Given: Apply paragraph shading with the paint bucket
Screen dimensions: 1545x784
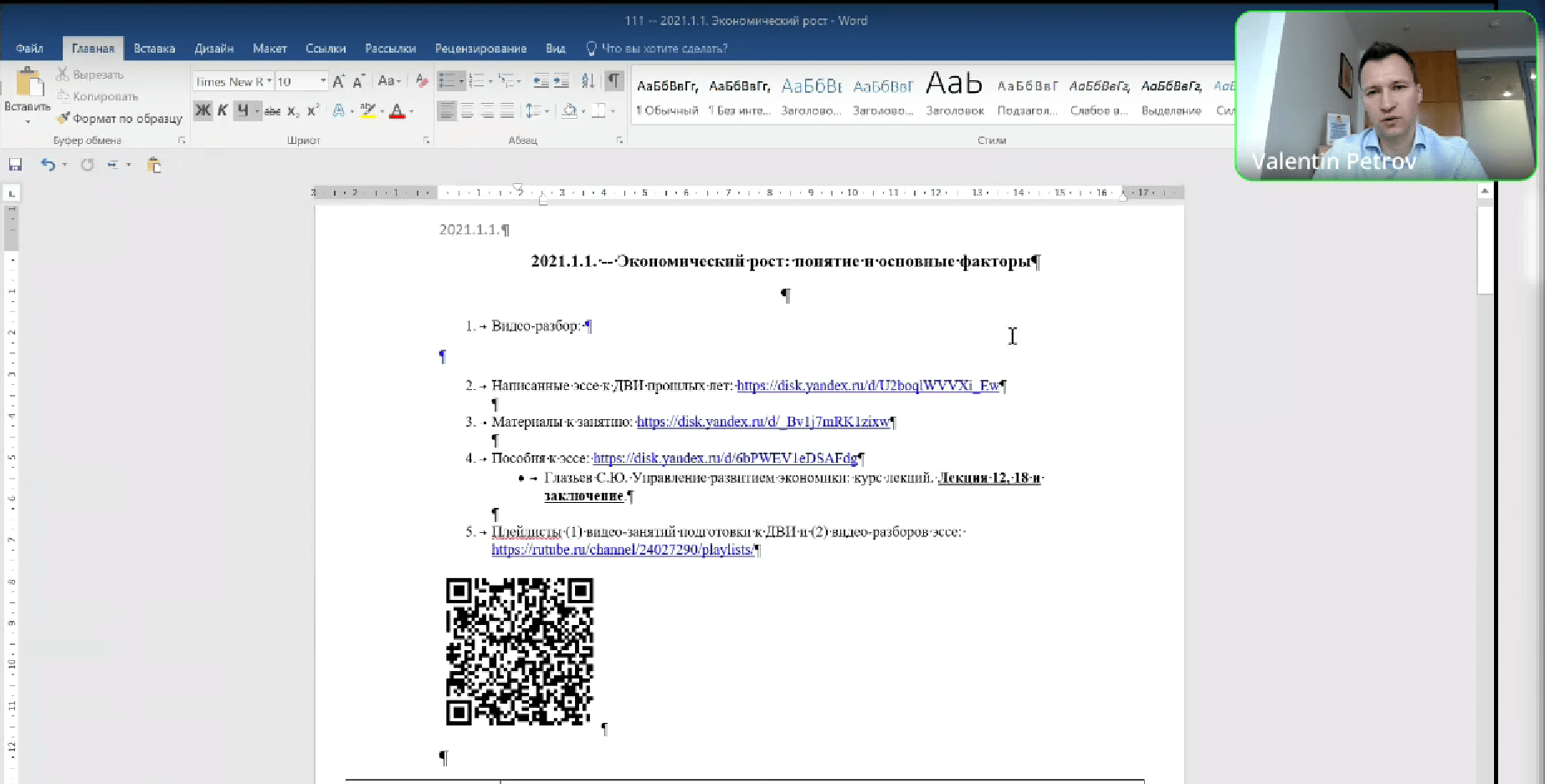Looking at the screenshot, I should tap(569, 110).
